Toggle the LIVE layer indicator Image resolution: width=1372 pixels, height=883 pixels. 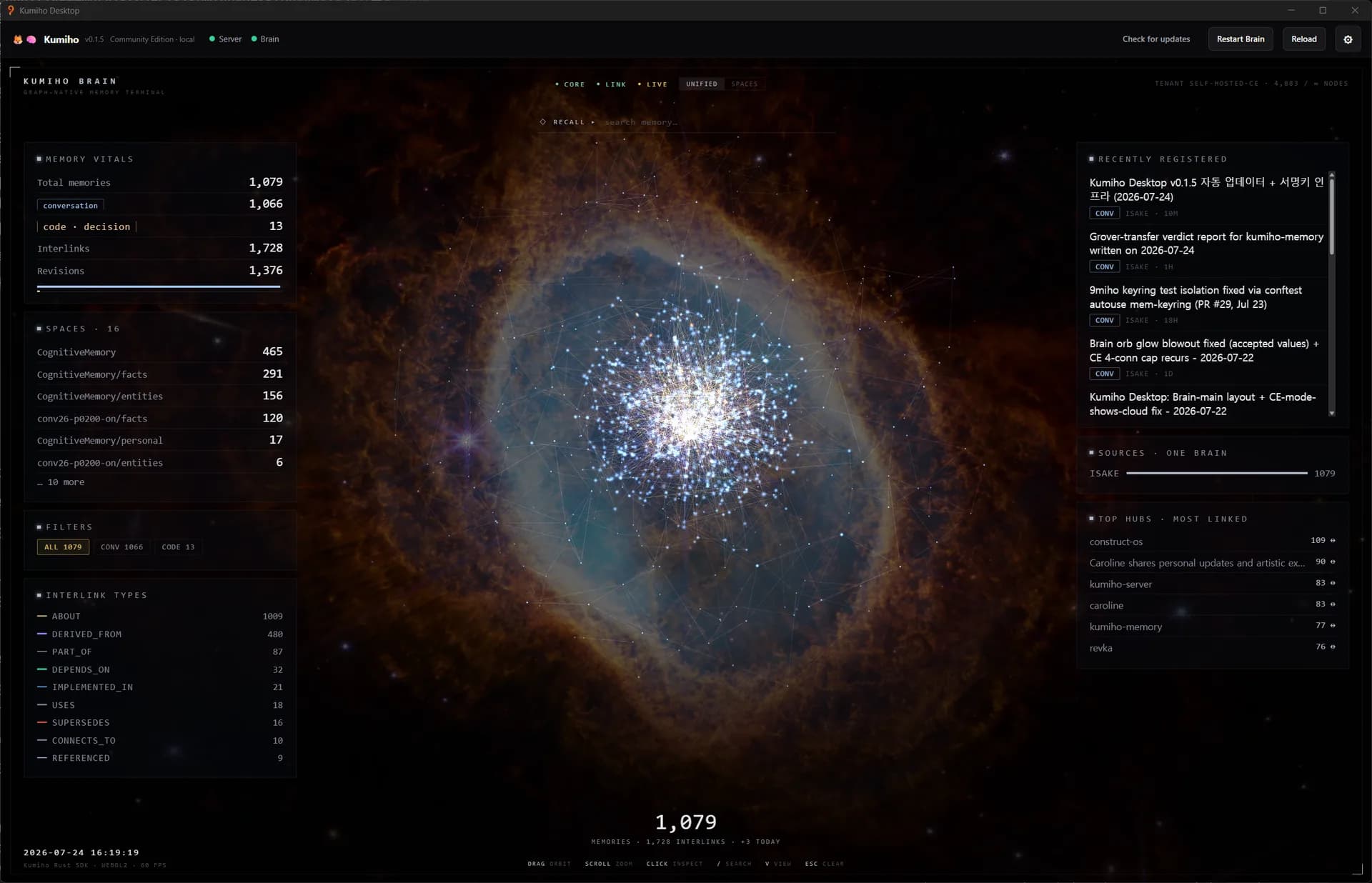[x=653, y=84]
